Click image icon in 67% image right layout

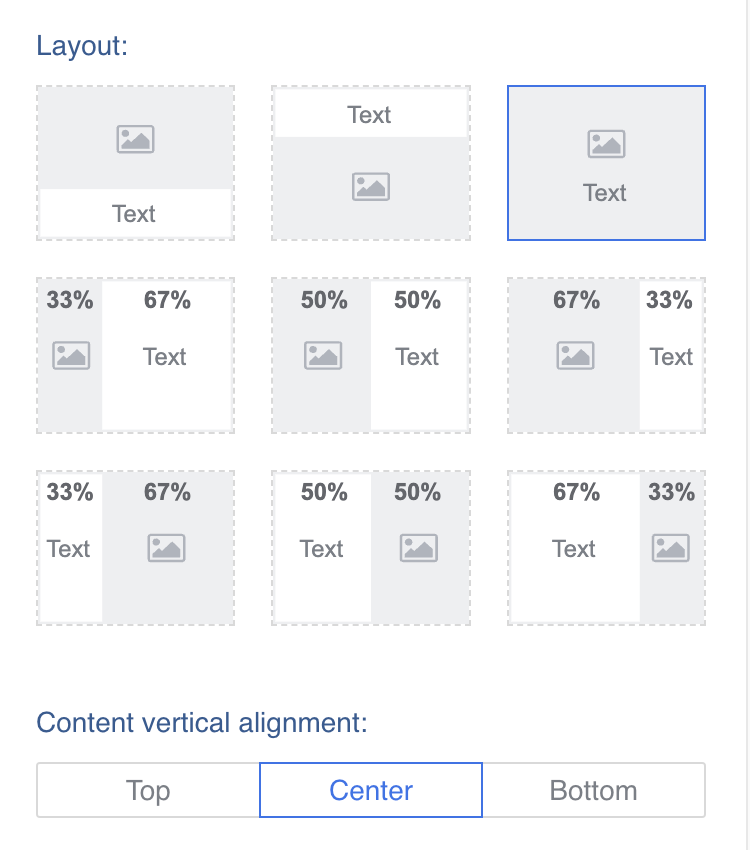pos(166,548)
